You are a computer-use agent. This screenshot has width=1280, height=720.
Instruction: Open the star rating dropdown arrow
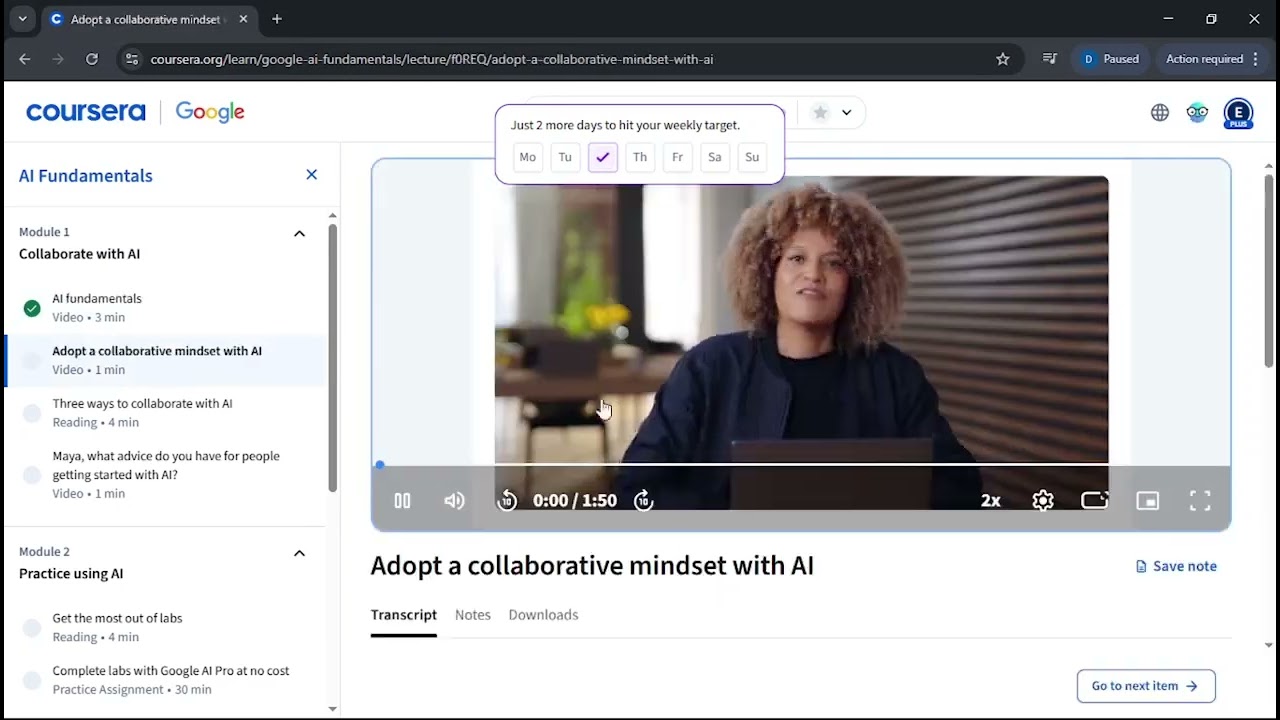point(846,112)
